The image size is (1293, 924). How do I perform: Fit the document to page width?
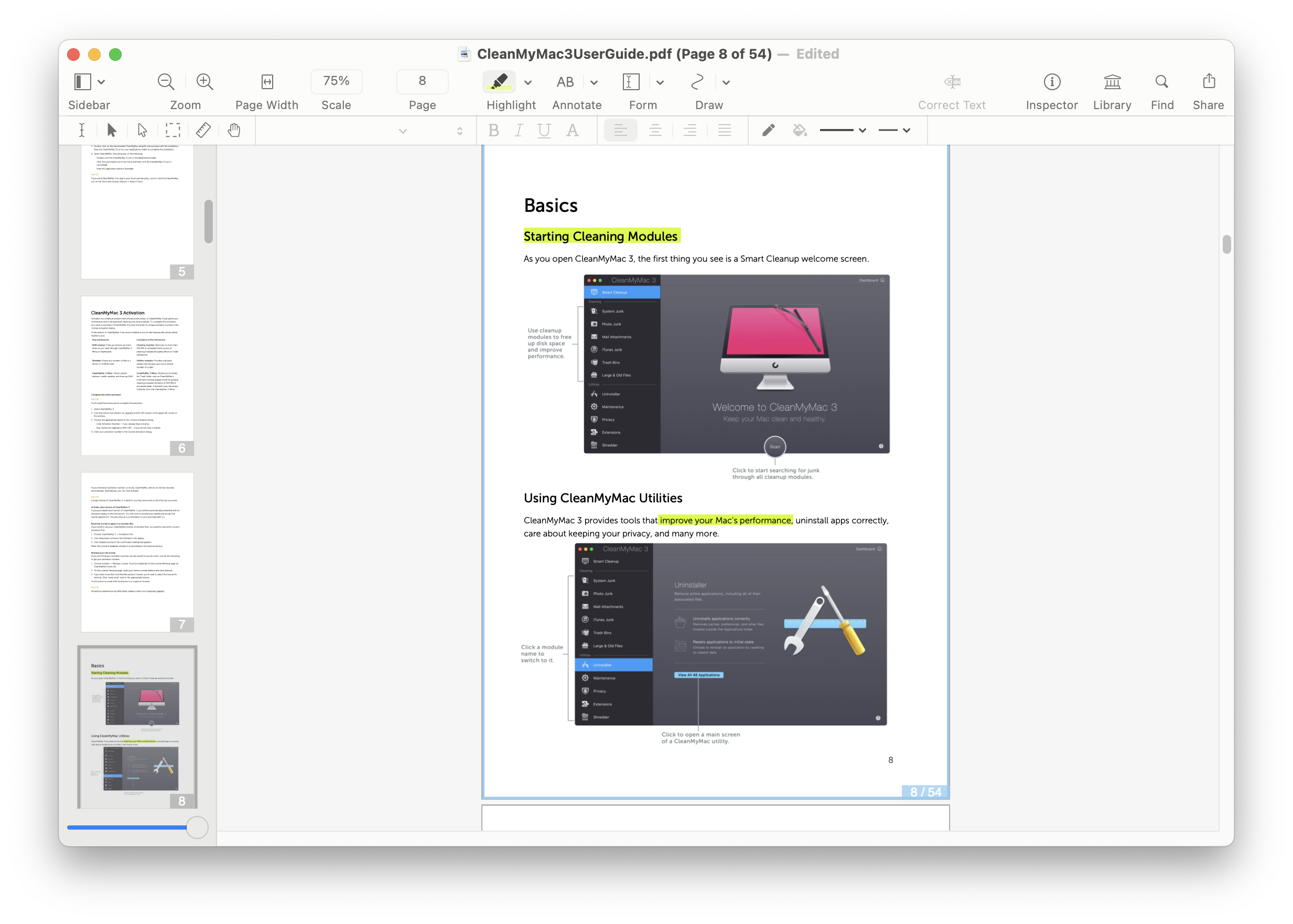tap(266, 82)
